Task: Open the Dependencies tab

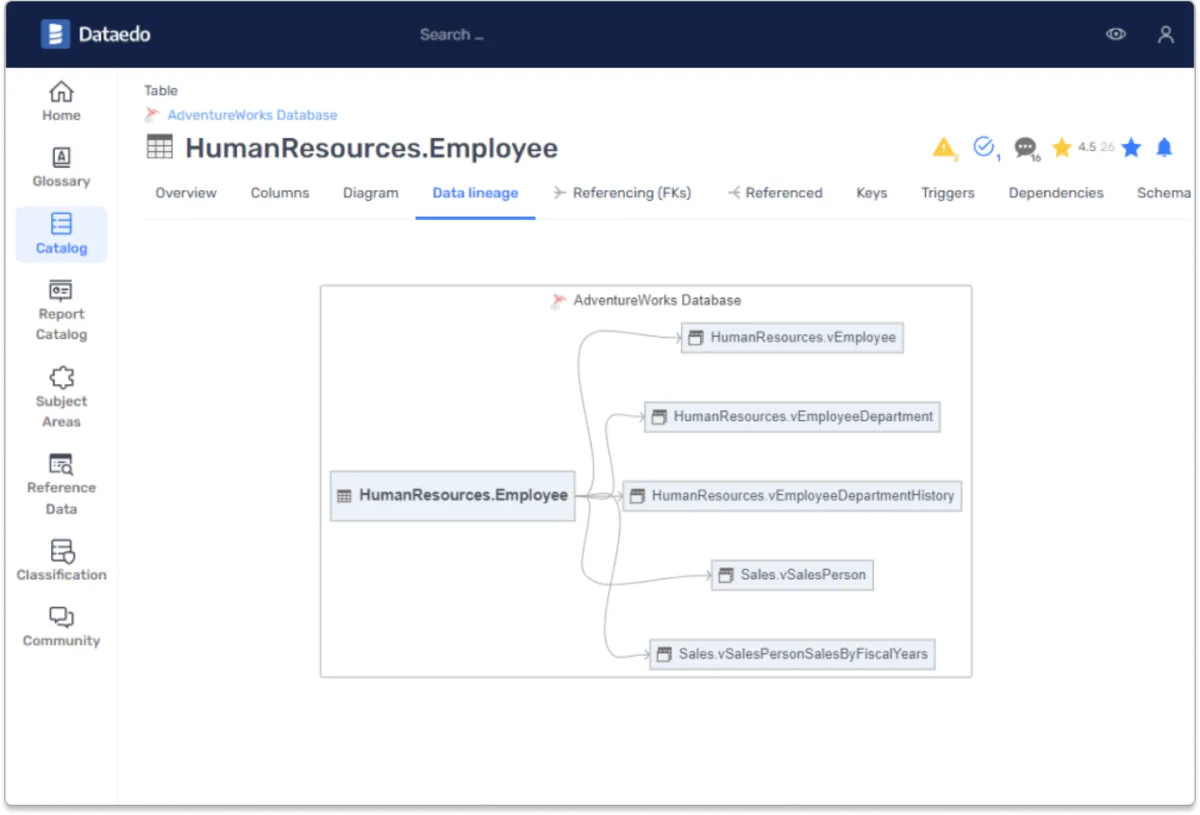Action: click(x=1056, y=193)
